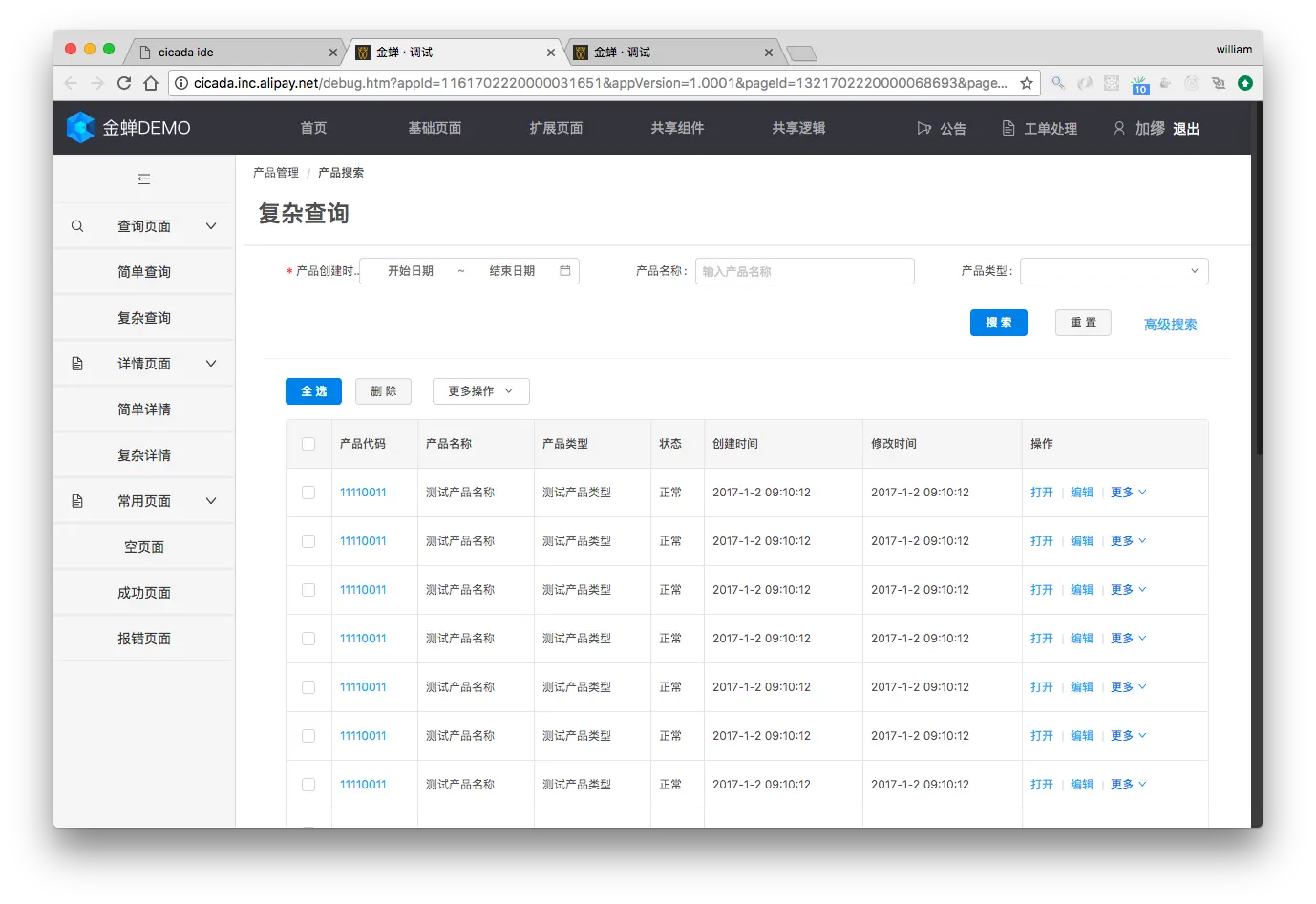This screenshot has height=904, width=1316.
Task: Open 共享组件 in top navigation
Action: click(677, 128)
